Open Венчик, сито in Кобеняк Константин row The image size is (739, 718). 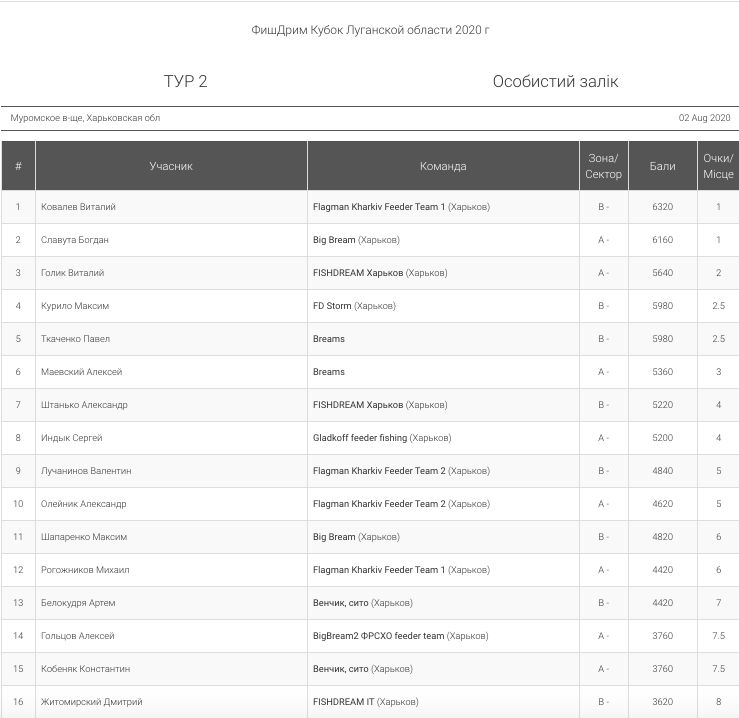(341, 669)
